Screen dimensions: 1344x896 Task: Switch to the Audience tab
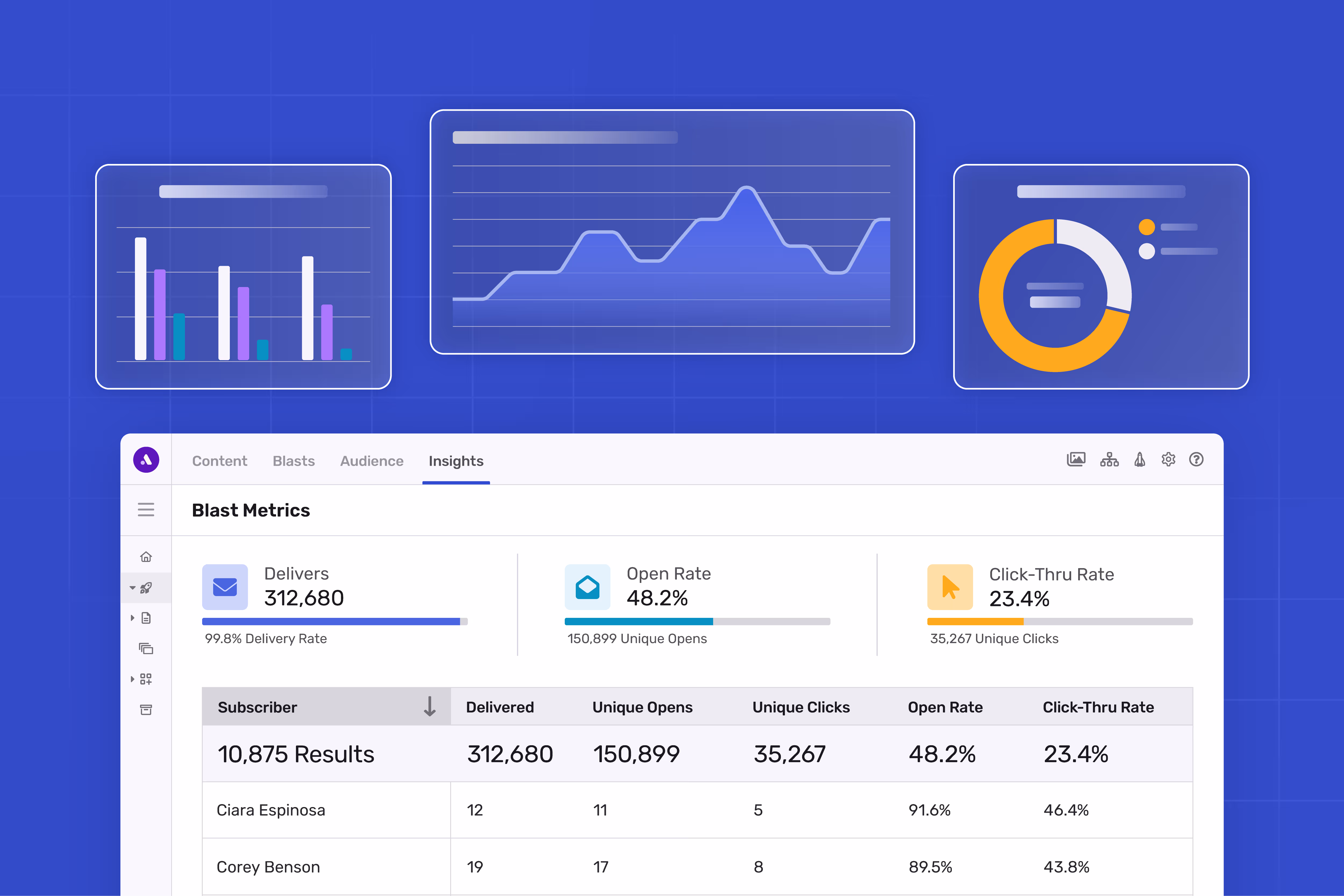pos(371,461)
